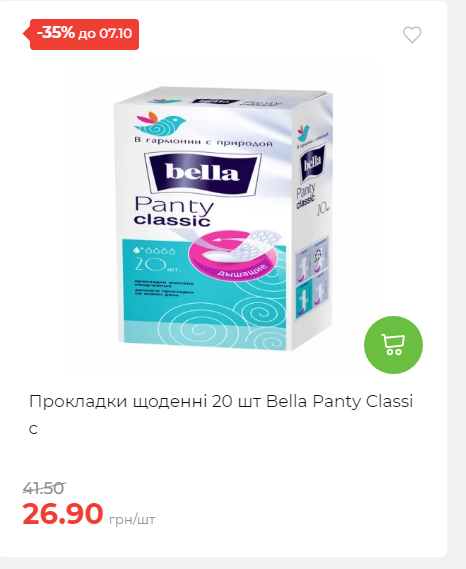Image resolution: width=466 pixels, height=569 pixels.
Task: Add Bella Panty Classic to shopping cart
Action: tap(393, 345)
